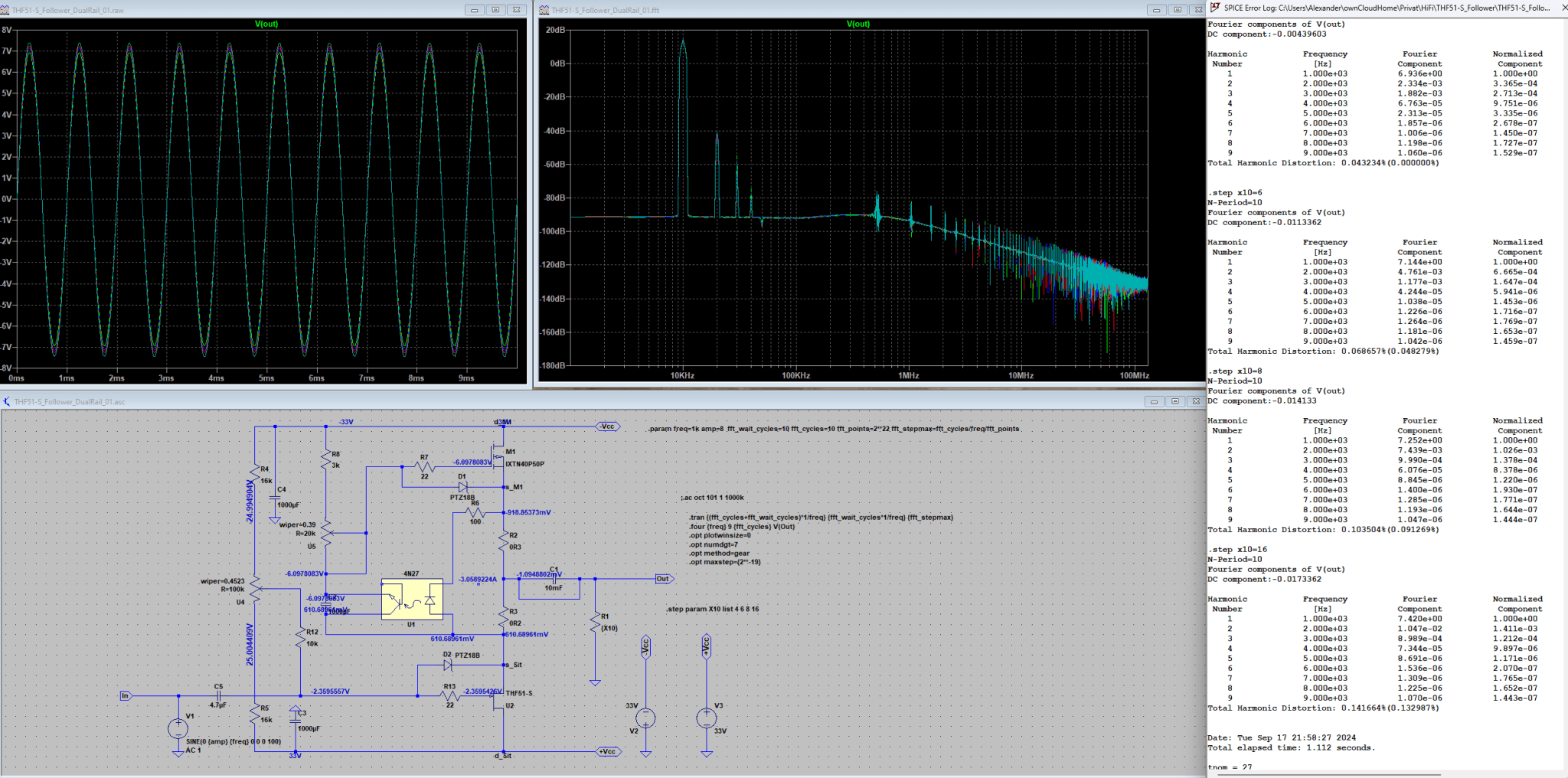Minimize the FFT plot window
The height and width of the screenshot is (778, 1568).
pos(1156,10)
